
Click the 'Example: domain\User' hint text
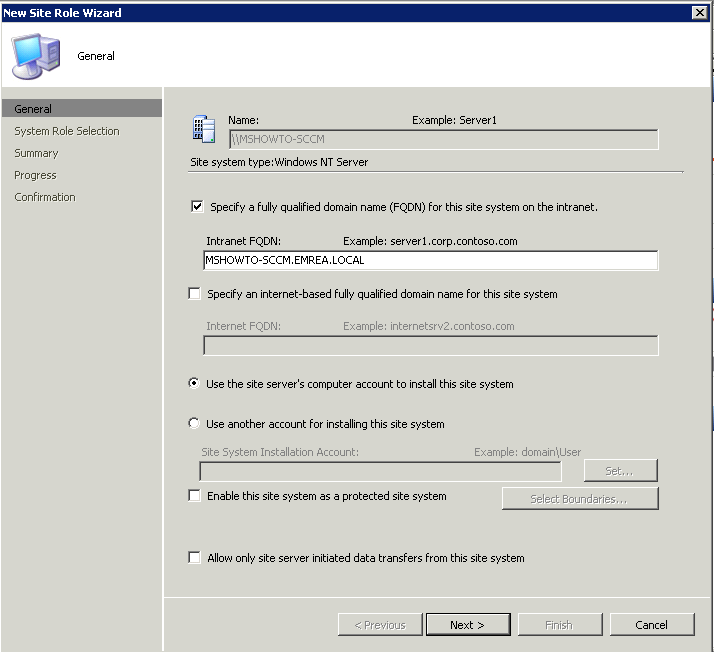pos(528,452)
